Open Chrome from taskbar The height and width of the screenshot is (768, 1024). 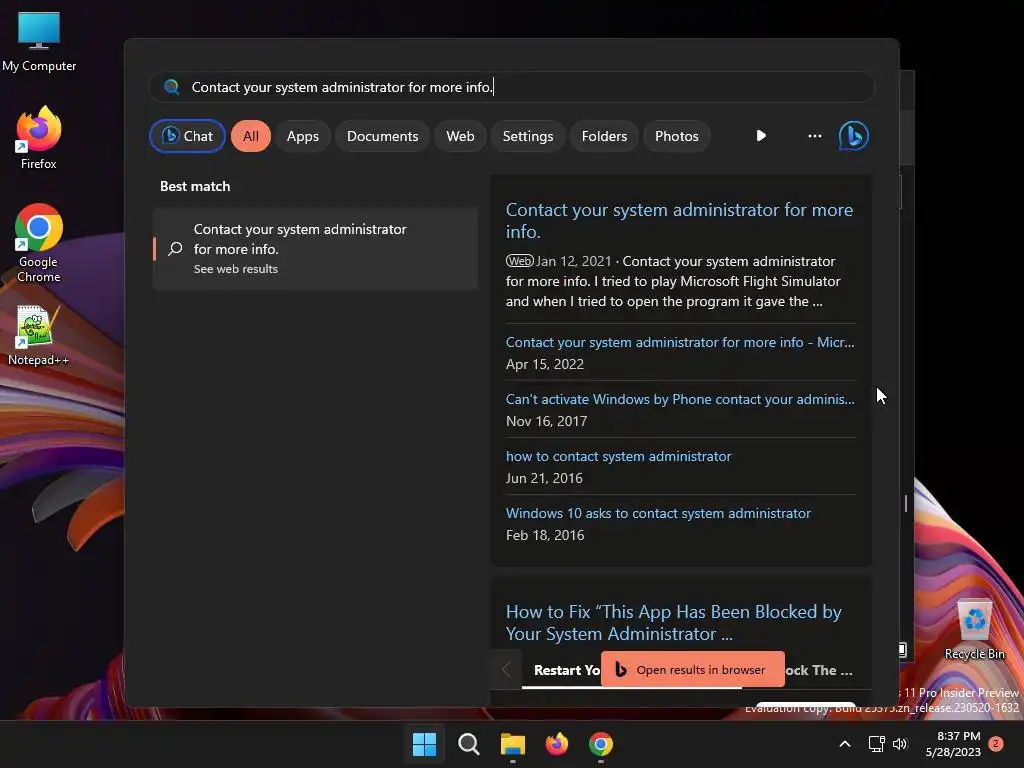point(600,744)
